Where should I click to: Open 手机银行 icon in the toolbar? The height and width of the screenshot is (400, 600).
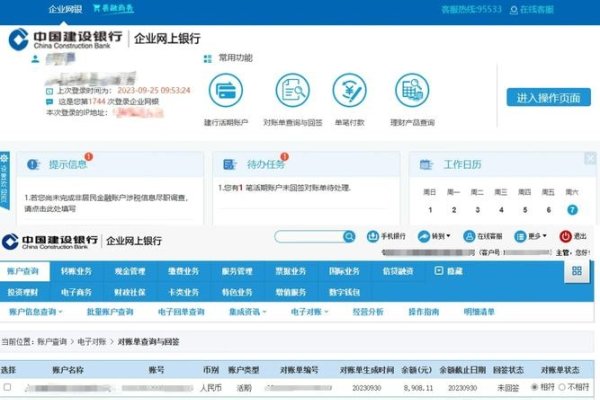[x=373, y=237]
